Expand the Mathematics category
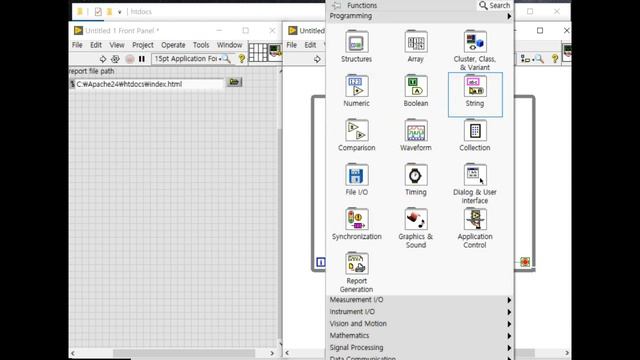 pos(420,336)
